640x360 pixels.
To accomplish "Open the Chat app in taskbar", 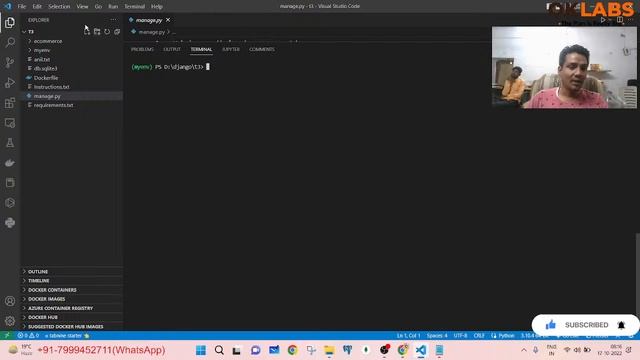I will [256, 350].
